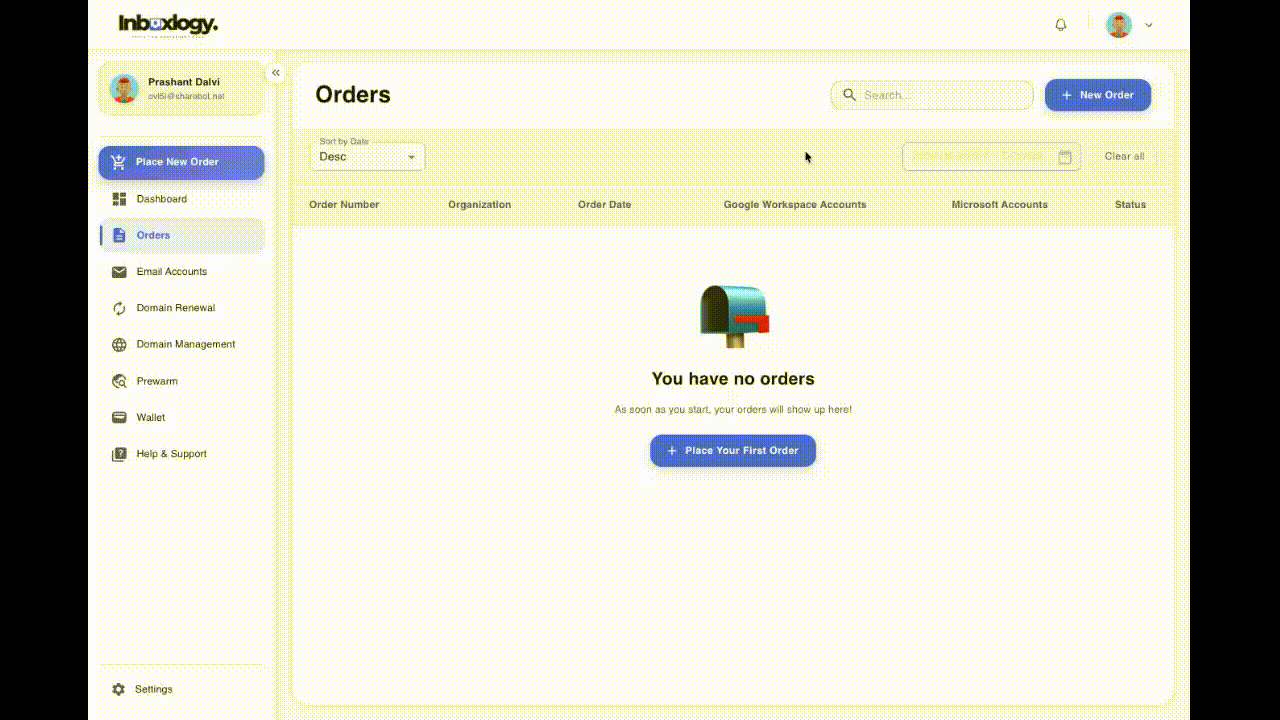1280x720 pixels.
Task: Click the cart icon in Place New Order
Action: click(x=119, y=162)
